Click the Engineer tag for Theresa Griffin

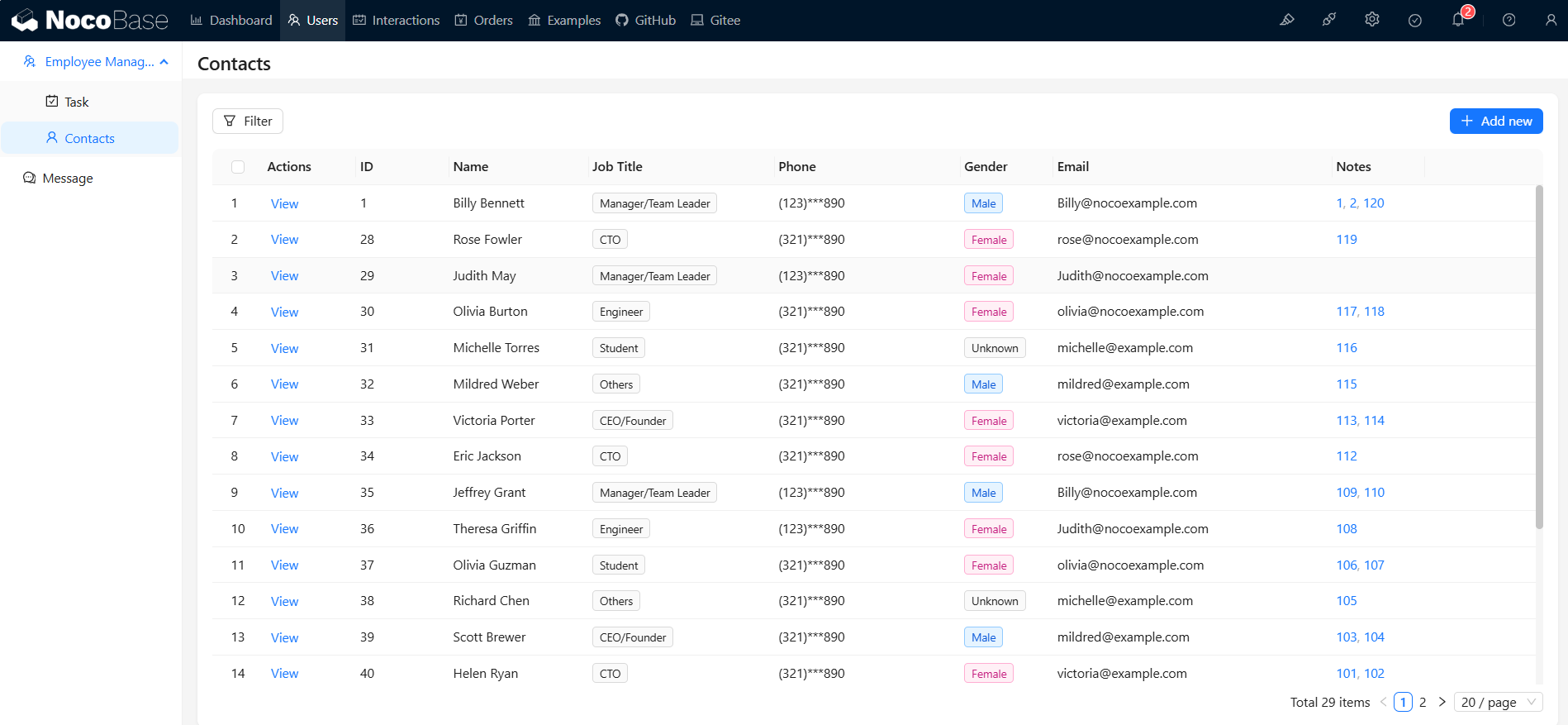[621, 529]
